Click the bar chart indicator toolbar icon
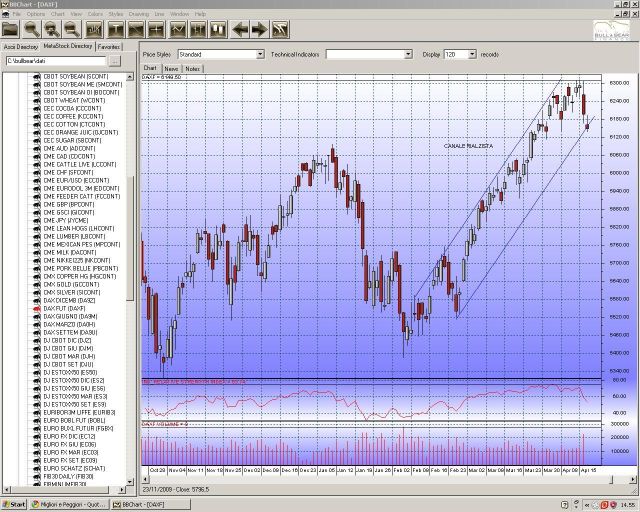 tap(95, 29)
